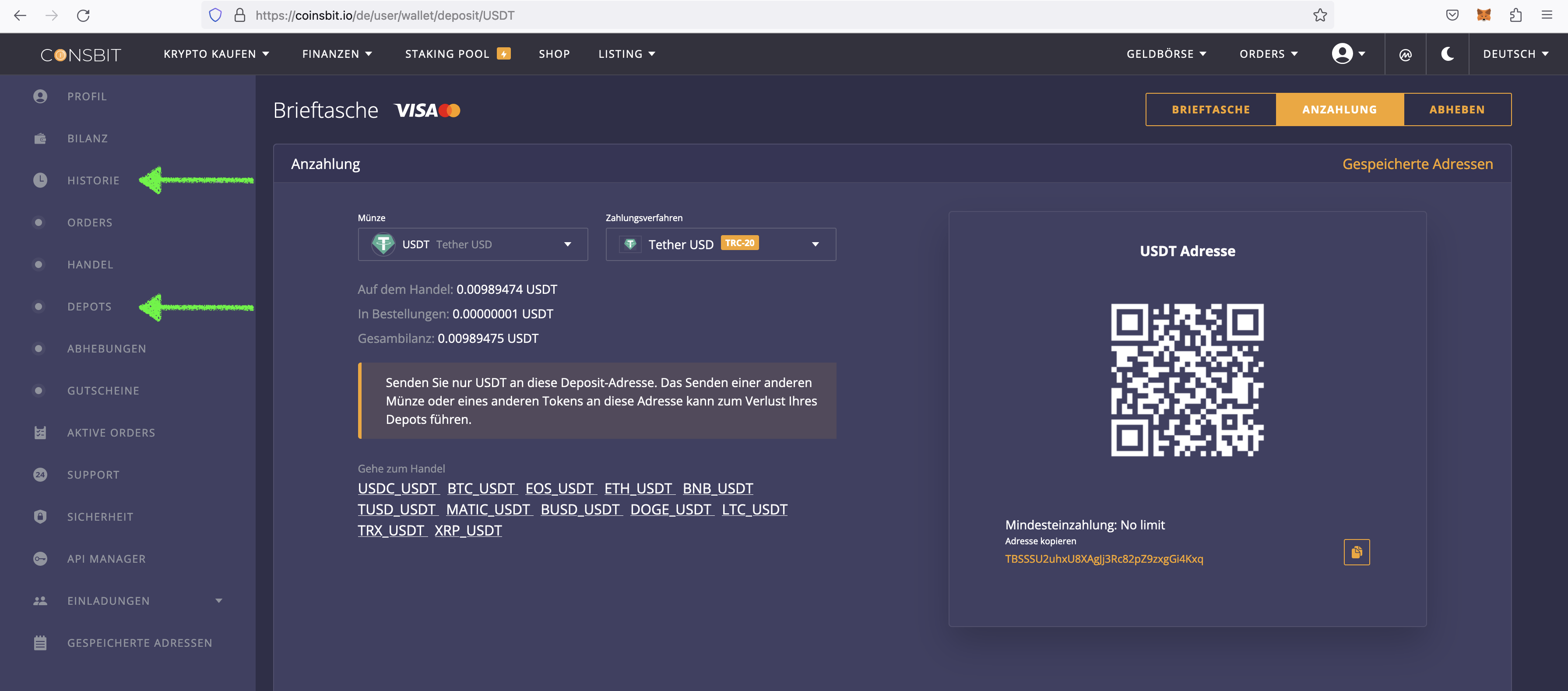
Task: Open the user account avatar menu
Action: tap(1348, 53)
